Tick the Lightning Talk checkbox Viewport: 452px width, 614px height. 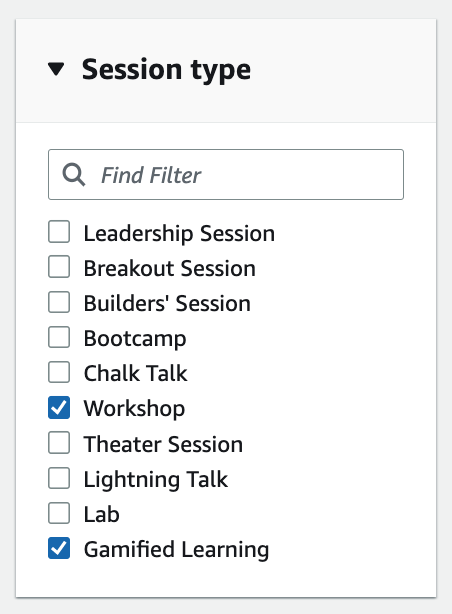59,478
